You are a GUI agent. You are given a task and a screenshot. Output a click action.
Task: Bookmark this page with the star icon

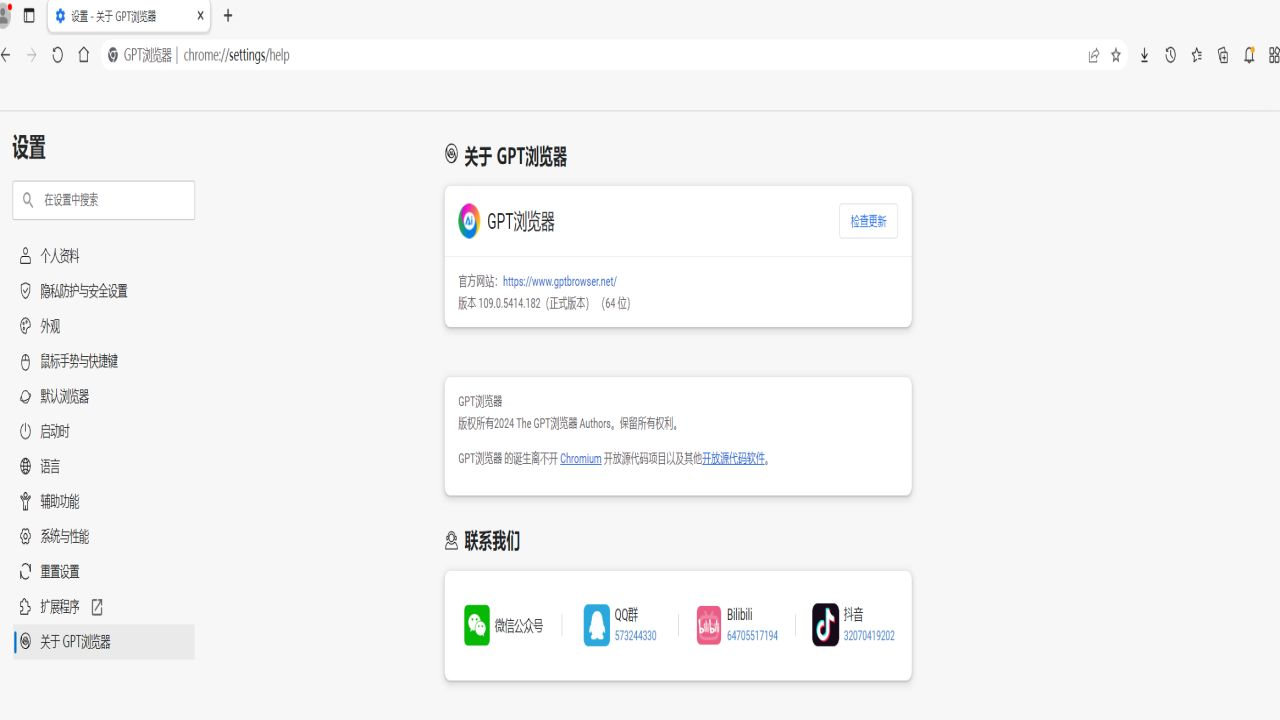(x=1116, y=56)
